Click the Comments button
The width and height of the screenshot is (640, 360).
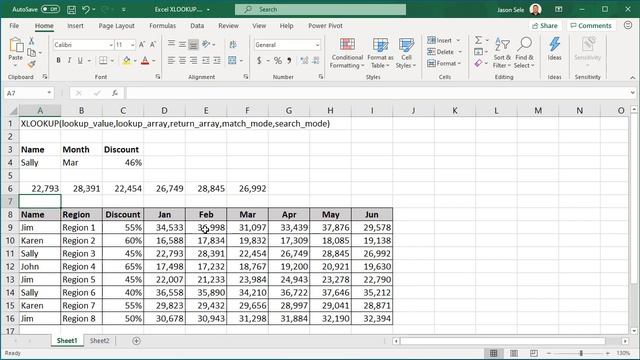coord(591,26)
